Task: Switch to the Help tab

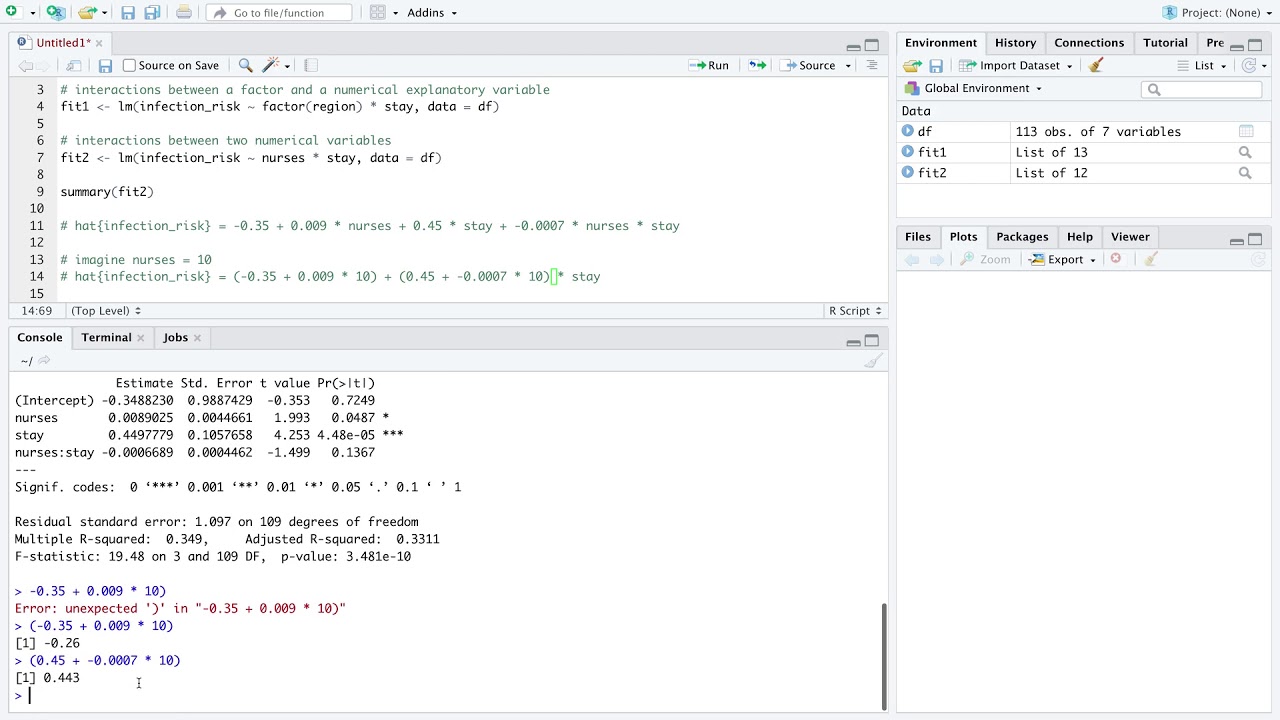Action: pos(1079,237)
